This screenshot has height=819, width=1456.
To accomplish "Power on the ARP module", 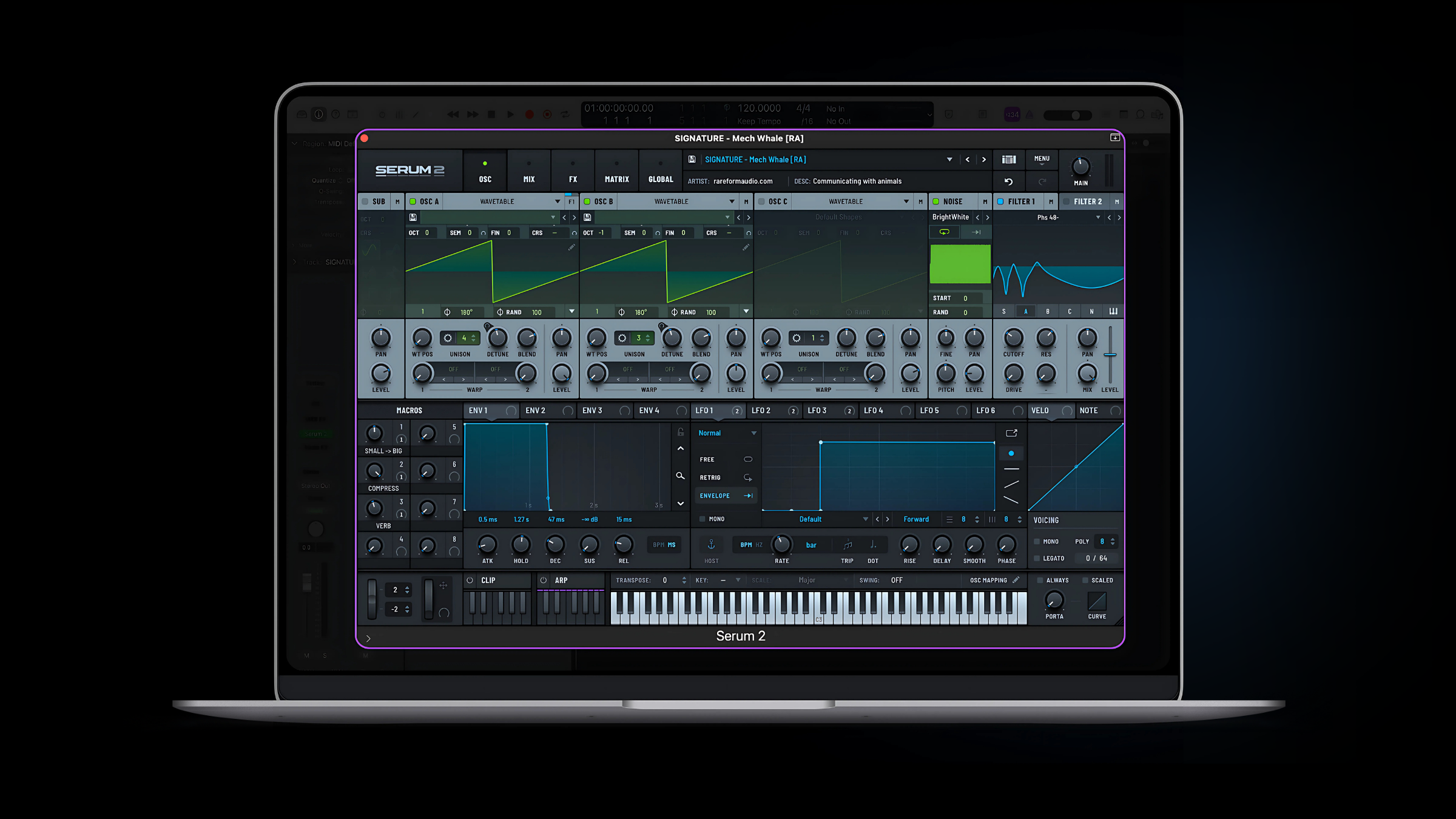I will pos(544,581).
